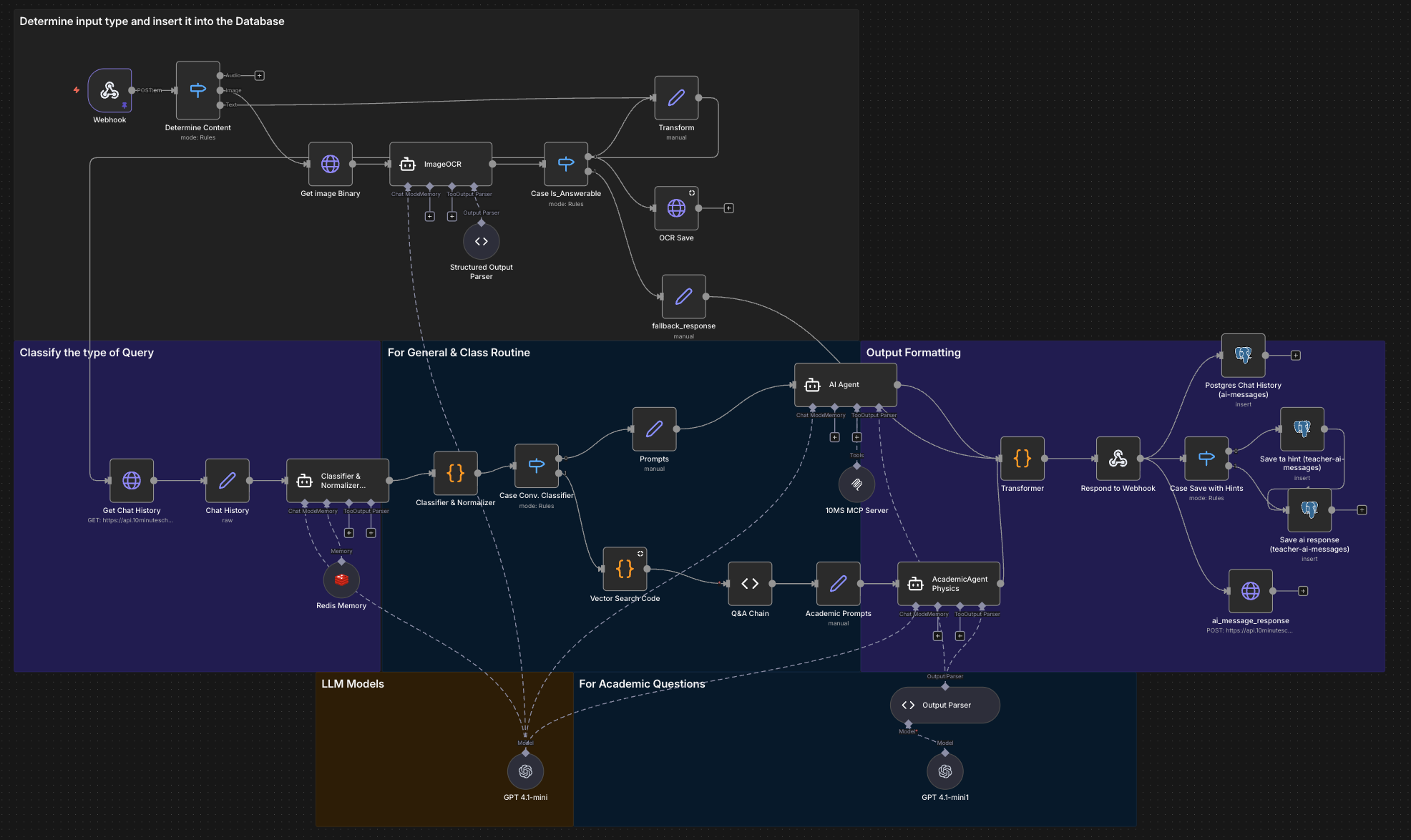Select the Vector Search Code node

click(x=625, y=569)
